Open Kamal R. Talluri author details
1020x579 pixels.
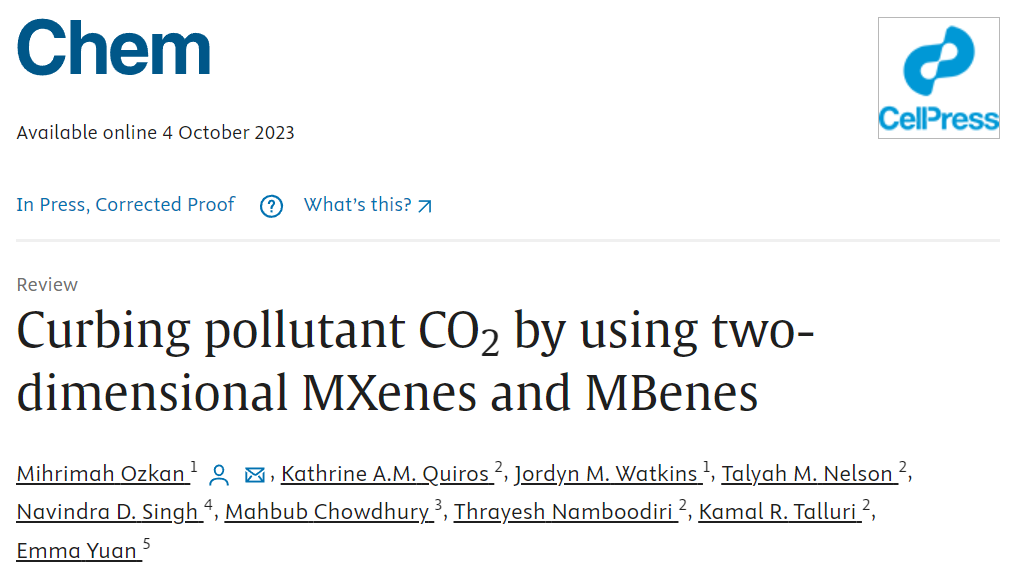779,511
